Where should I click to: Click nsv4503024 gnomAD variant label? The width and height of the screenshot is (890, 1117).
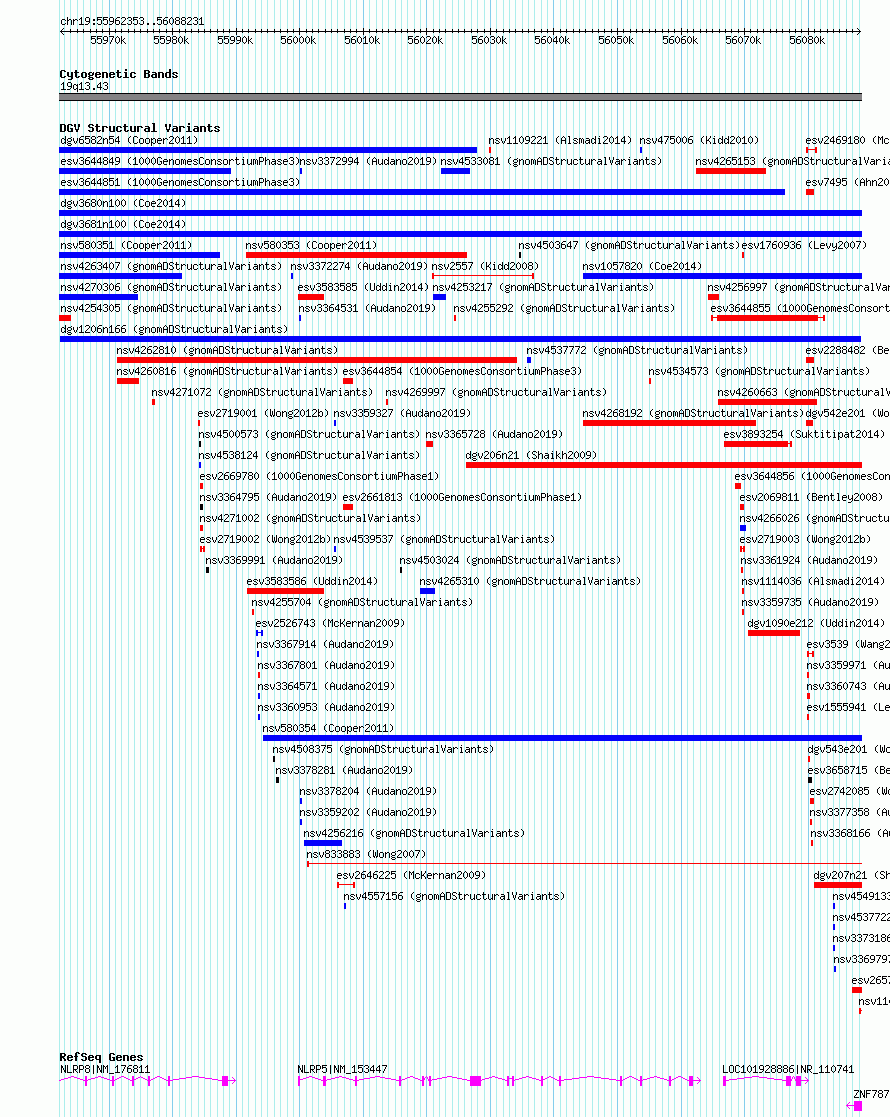coord(509,560)
